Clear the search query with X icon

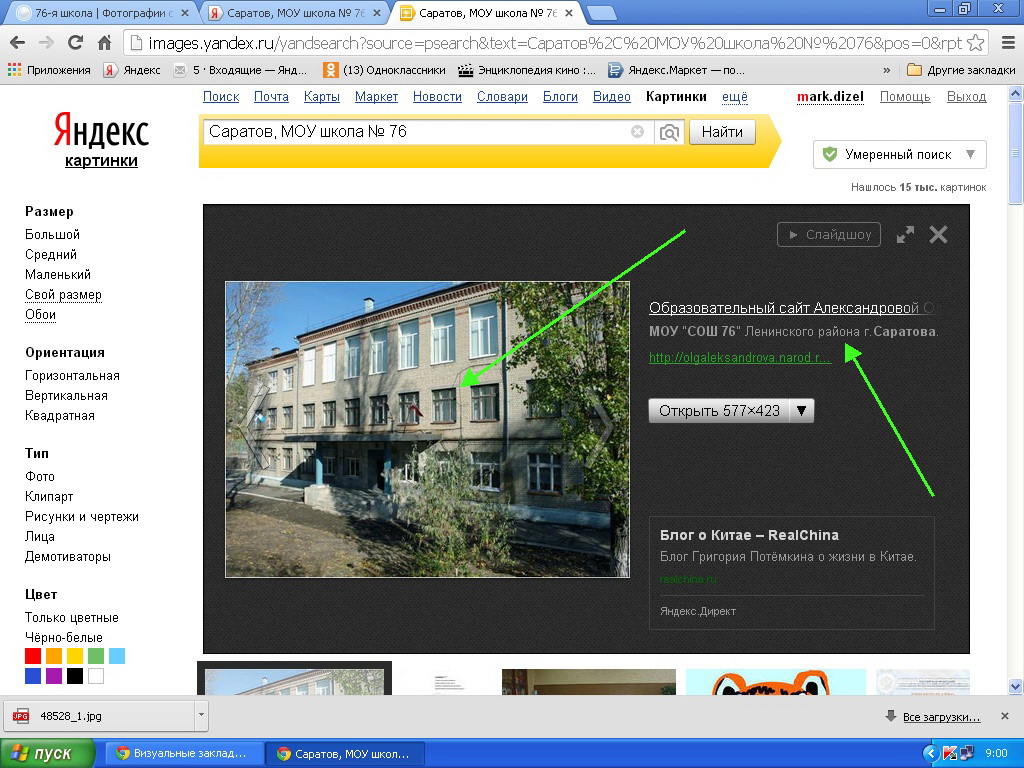pos(637,132)
